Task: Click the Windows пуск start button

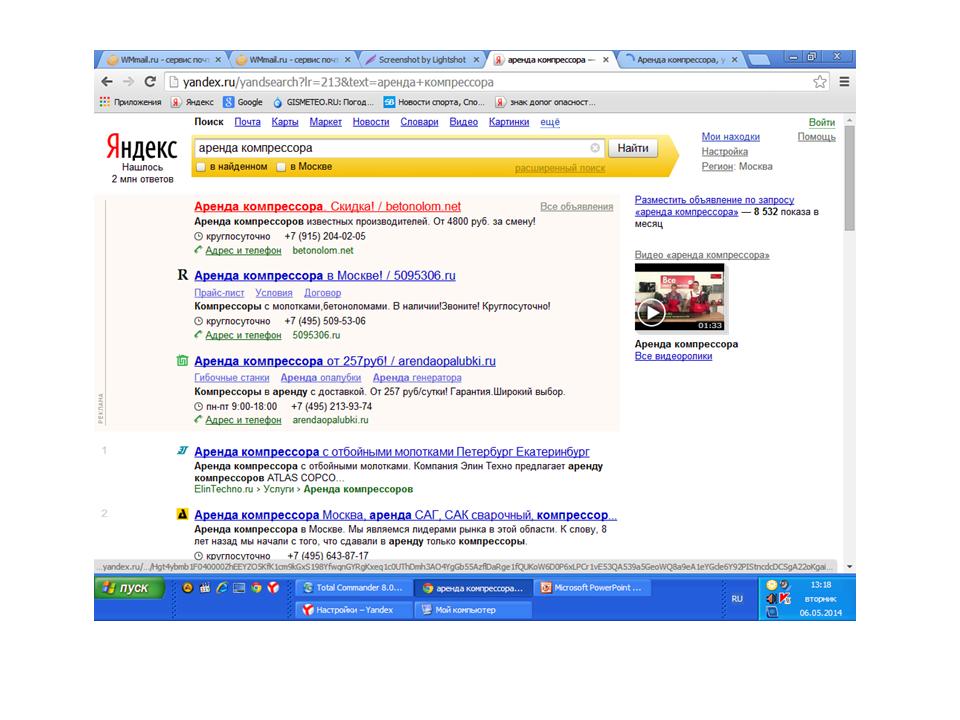Action: [130, 588]
